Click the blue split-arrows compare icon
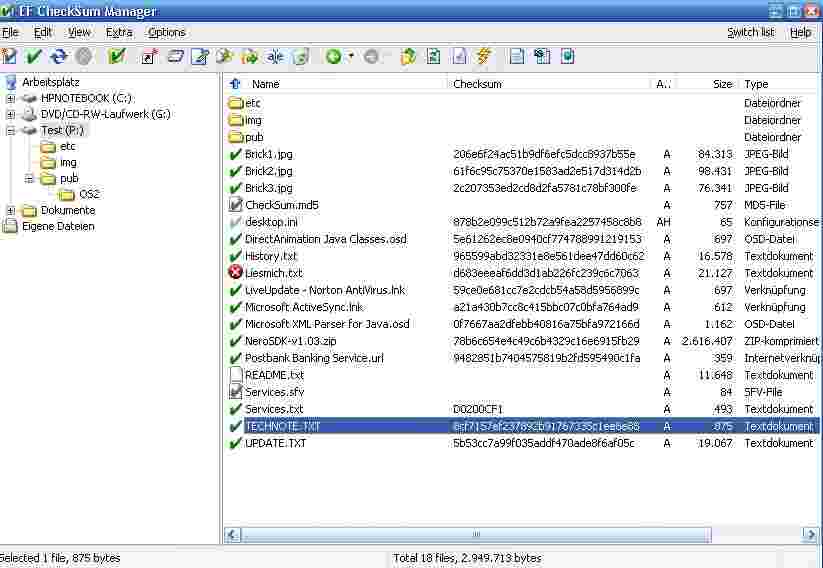Image resolution: width=823 pixels, height=568 pixels. (275, 56)
